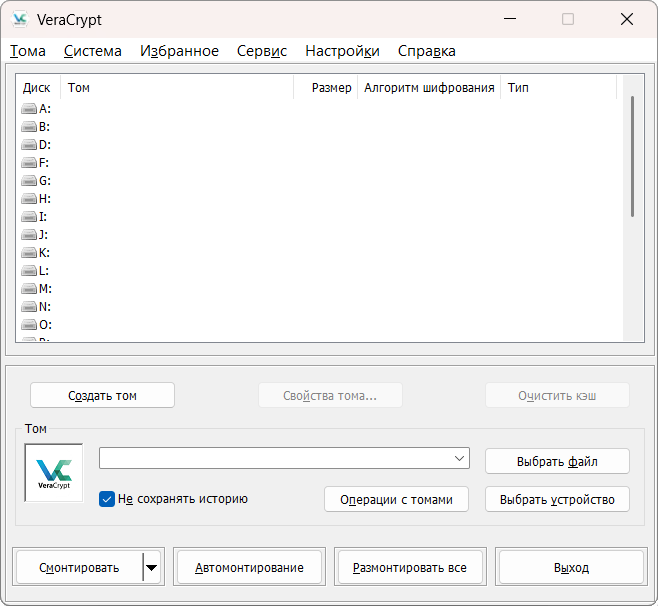
Task: Click the drive icon for M:
Action: (29, 289)
